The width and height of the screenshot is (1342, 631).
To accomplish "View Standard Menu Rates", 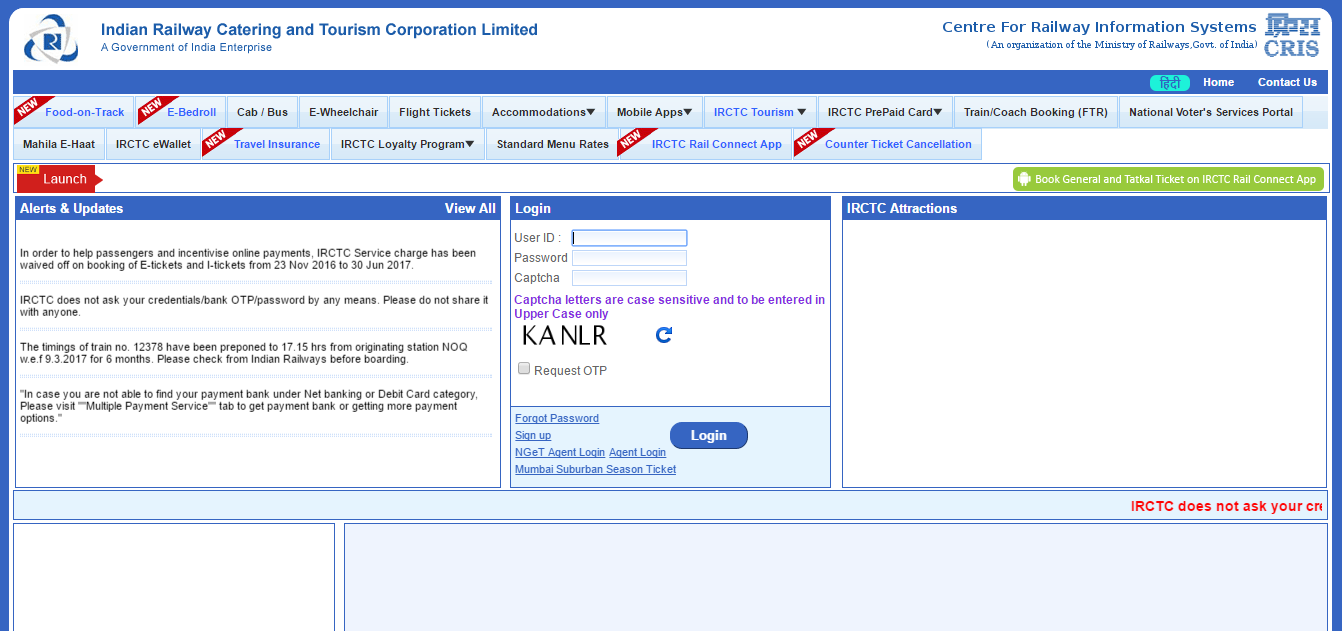I will click(552, 144).
